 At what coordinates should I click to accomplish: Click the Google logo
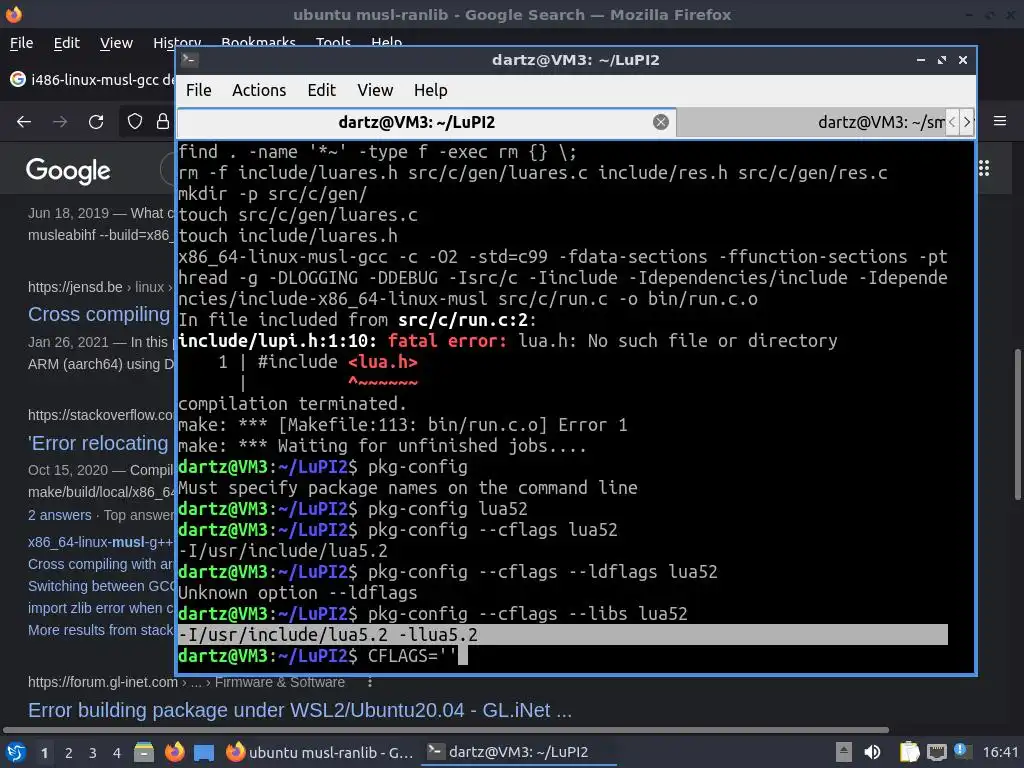click(68, 171)
